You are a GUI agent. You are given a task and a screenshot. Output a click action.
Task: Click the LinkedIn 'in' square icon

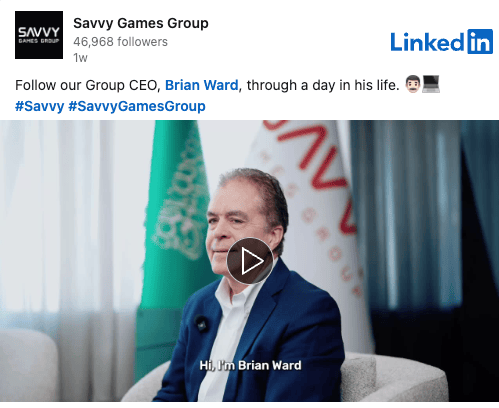(480, 42)
